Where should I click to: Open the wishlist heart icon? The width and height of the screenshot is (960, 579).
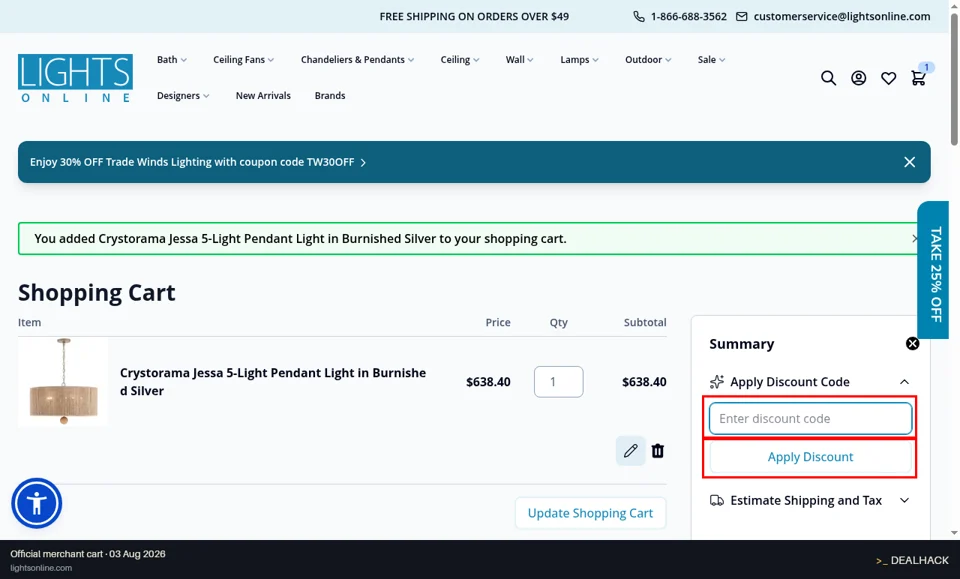(888, 78)
